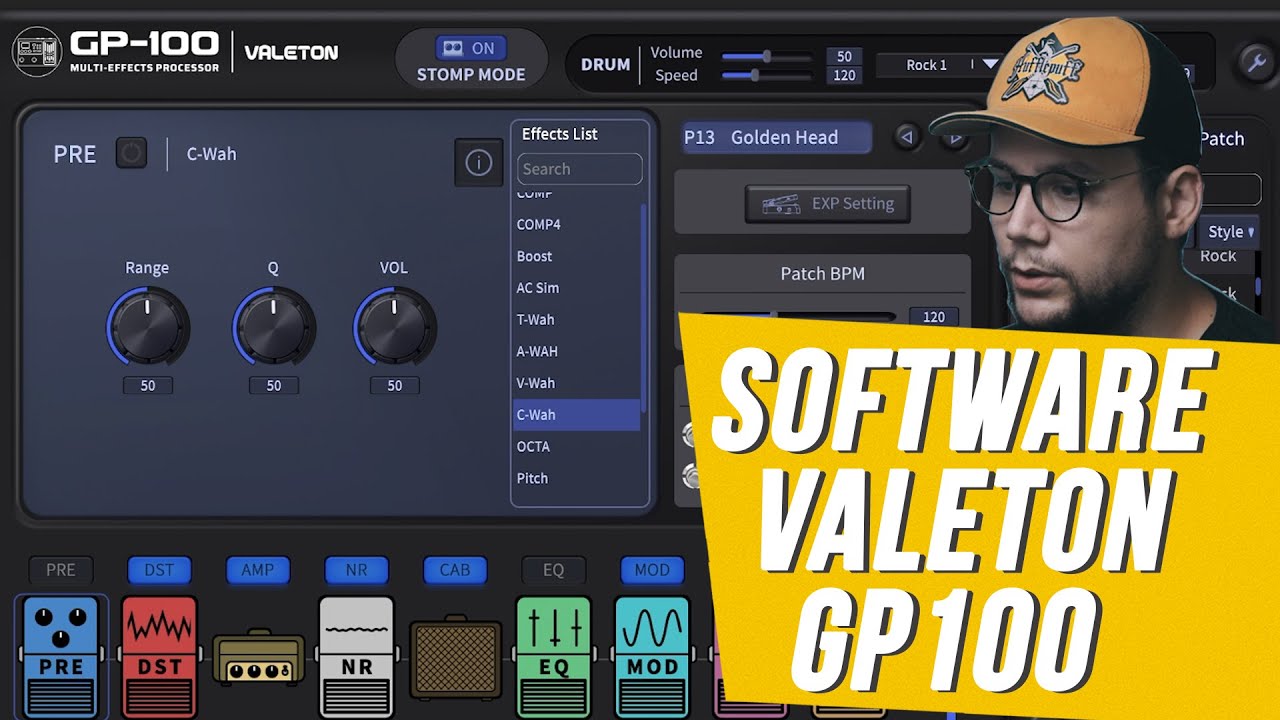The height and width of the screenshot is (720, 1280).
Task: Toggle the NR chain label
Action: (x=356, y=570)
